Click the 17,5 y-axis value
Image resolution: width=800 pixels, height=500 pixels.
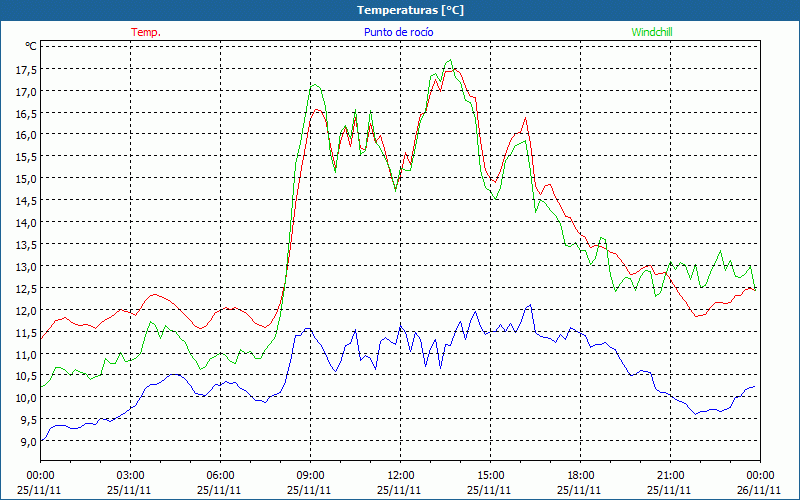(x=26, y=70)
